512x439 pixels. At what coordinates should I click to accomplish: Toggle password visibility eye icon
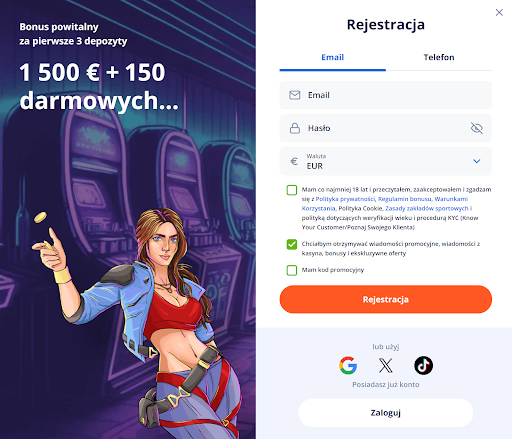pos(477,128)
